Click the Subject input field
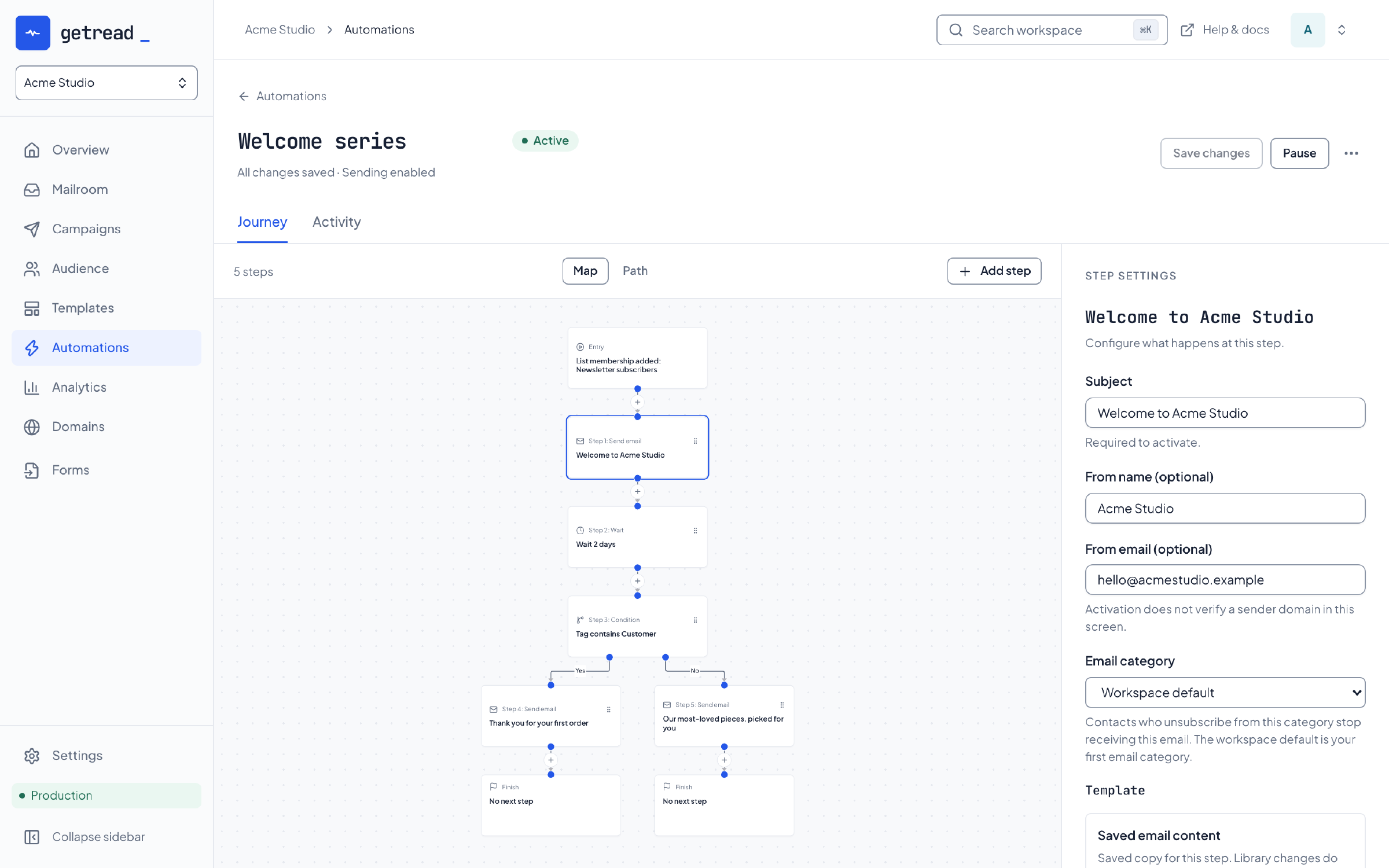The width and height of the screenshot is (1389, 868). (x=1225, y=413)
